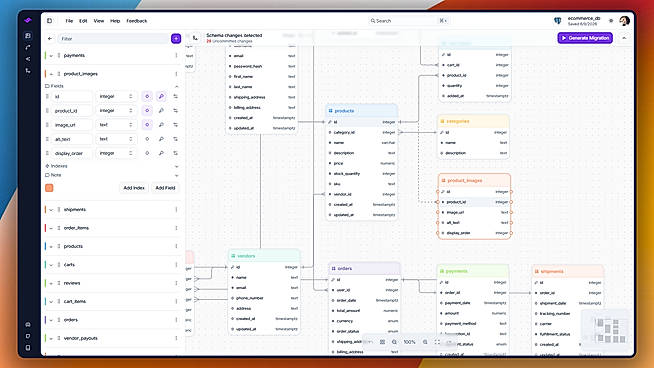Open more settings for product_id field
This screenshot has height=368, width=654.
pyautogui.click(x=176, y=111)
